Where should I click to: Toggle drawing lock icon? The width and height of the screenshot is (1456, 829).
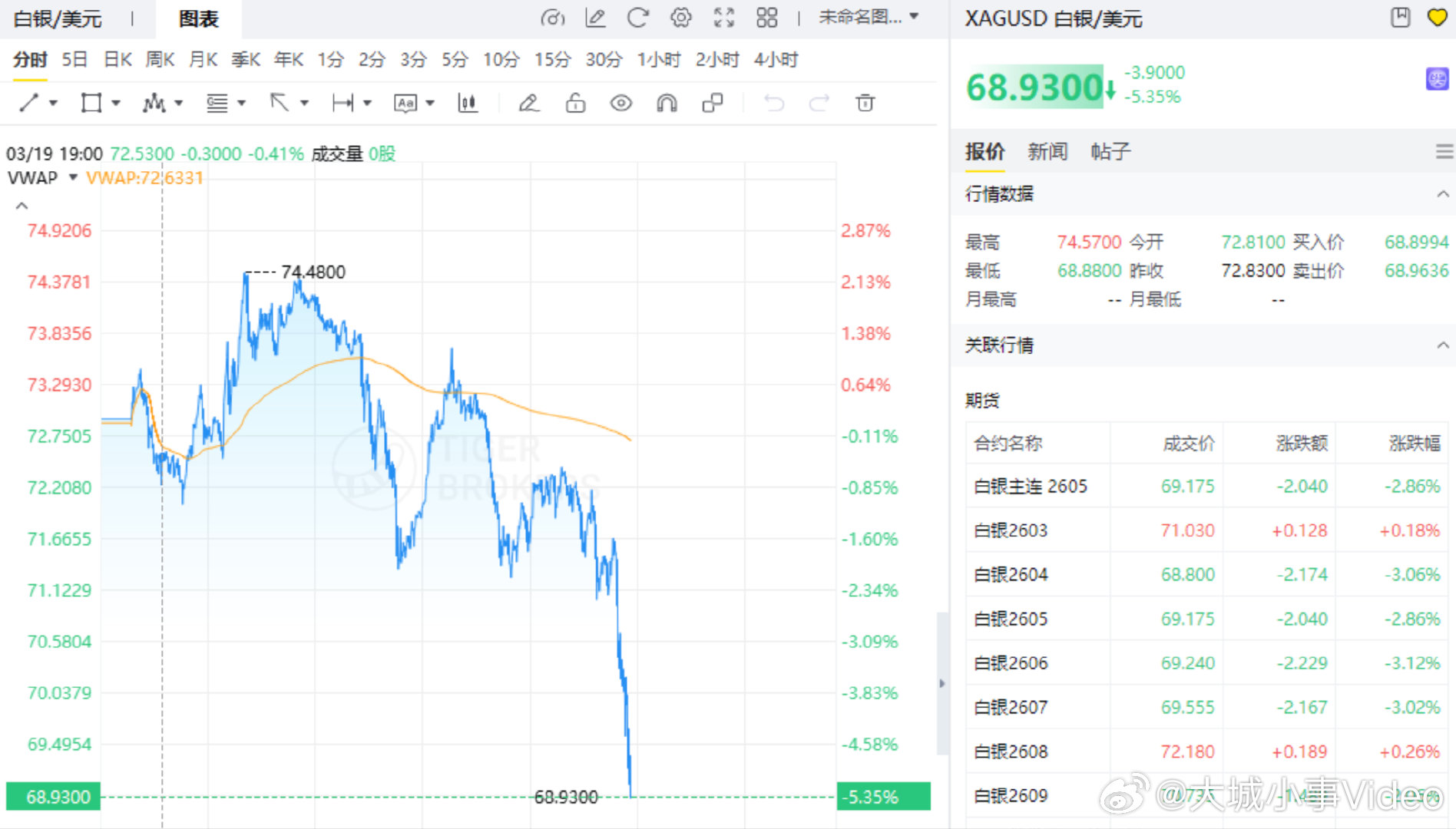(574, 102)
